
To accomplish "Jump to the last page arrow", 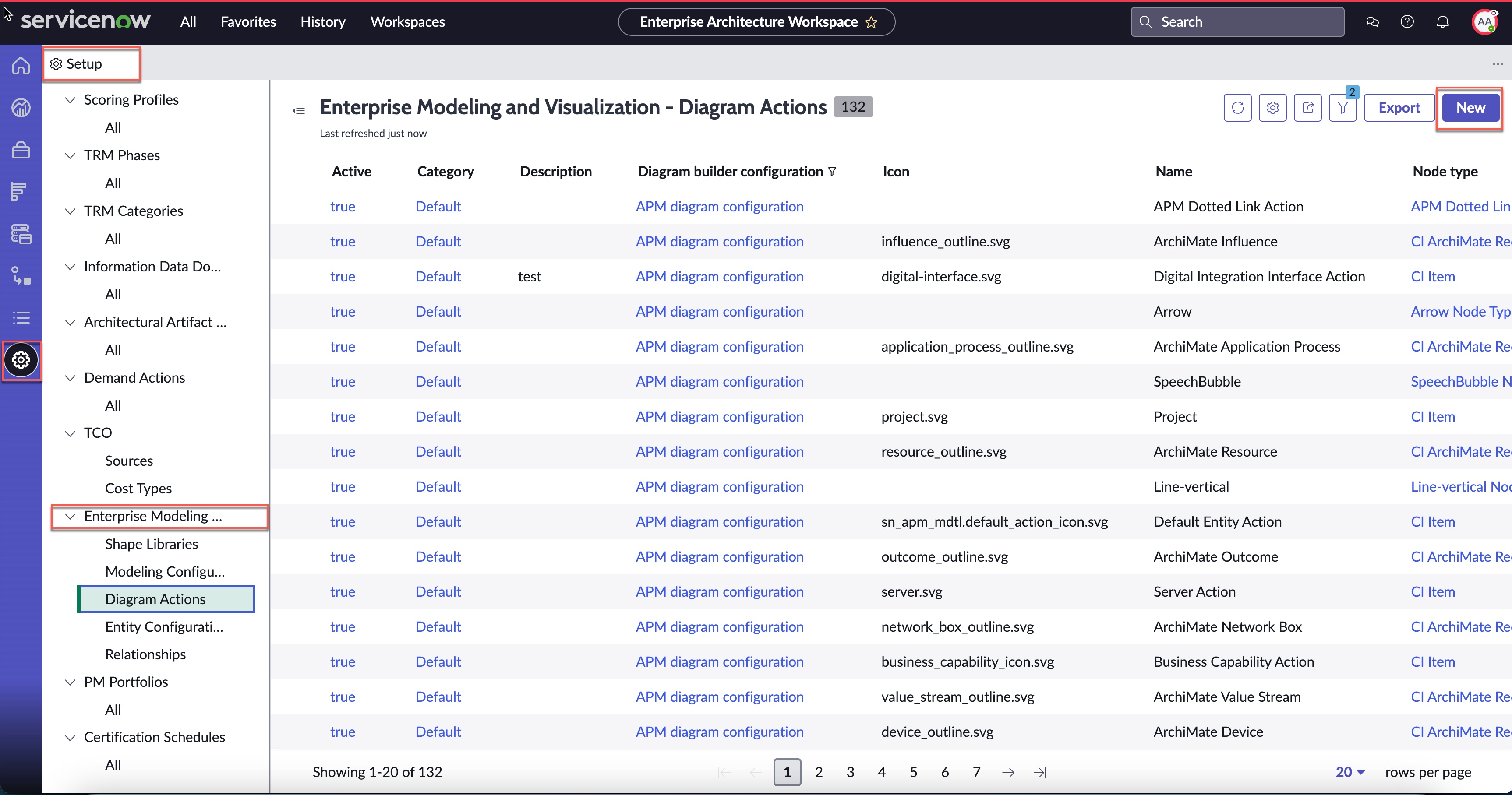I will 1039,772.
